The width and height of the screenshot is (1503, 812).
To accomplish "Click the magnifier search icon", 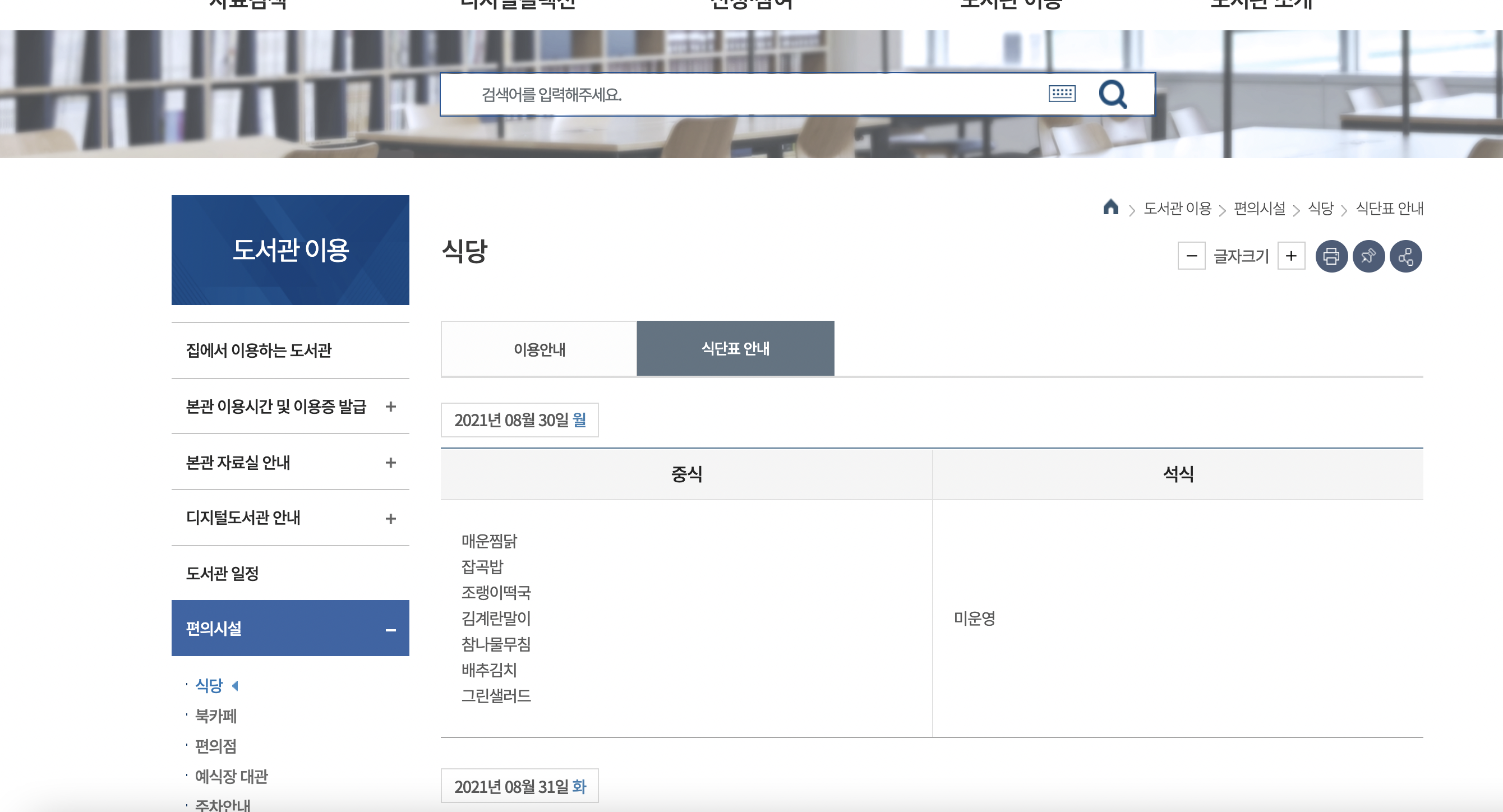I will pyautogui.click(x=1113, y=94).
